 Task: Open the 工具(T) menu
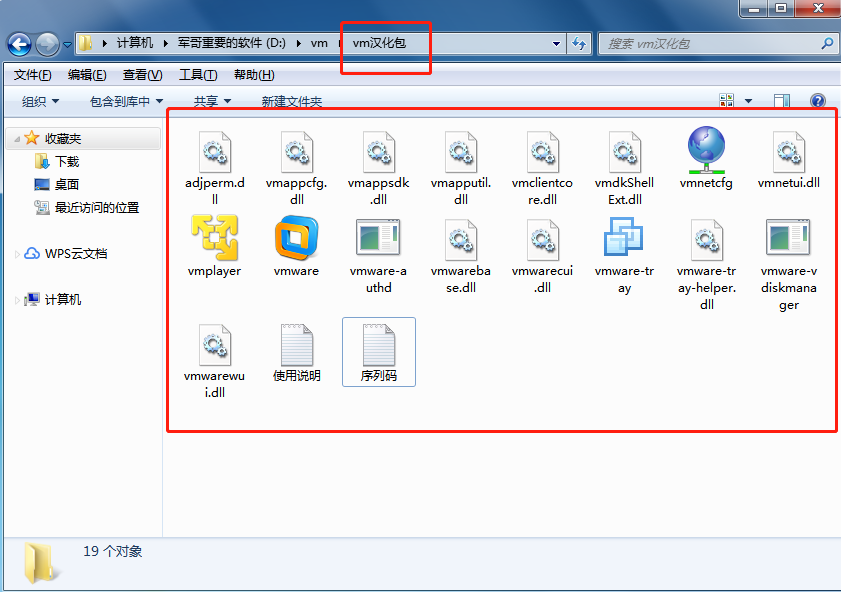click(x=198, y=75)
